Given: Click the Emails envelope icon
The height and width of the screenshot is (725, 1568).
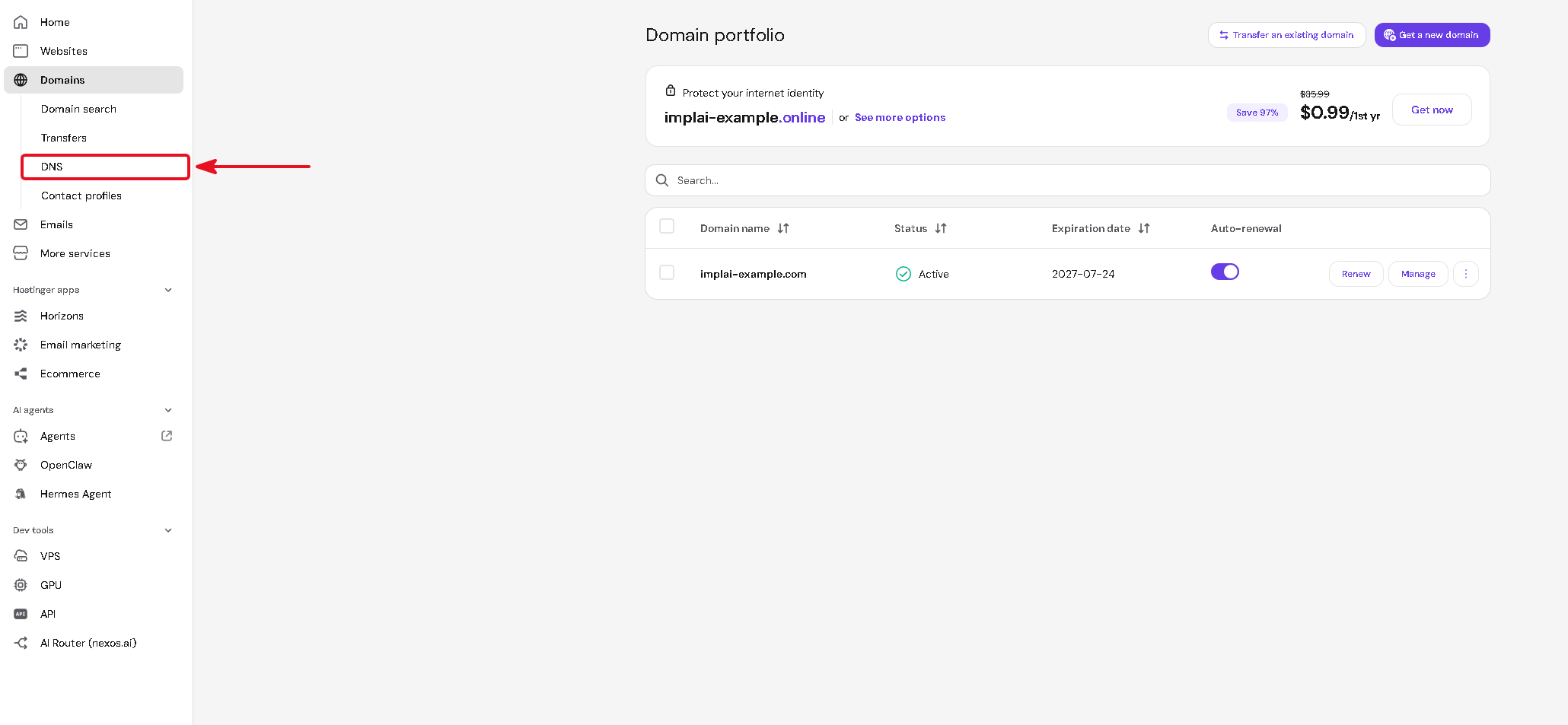Looking at the screenshot, I should click(x=21, y=224).
